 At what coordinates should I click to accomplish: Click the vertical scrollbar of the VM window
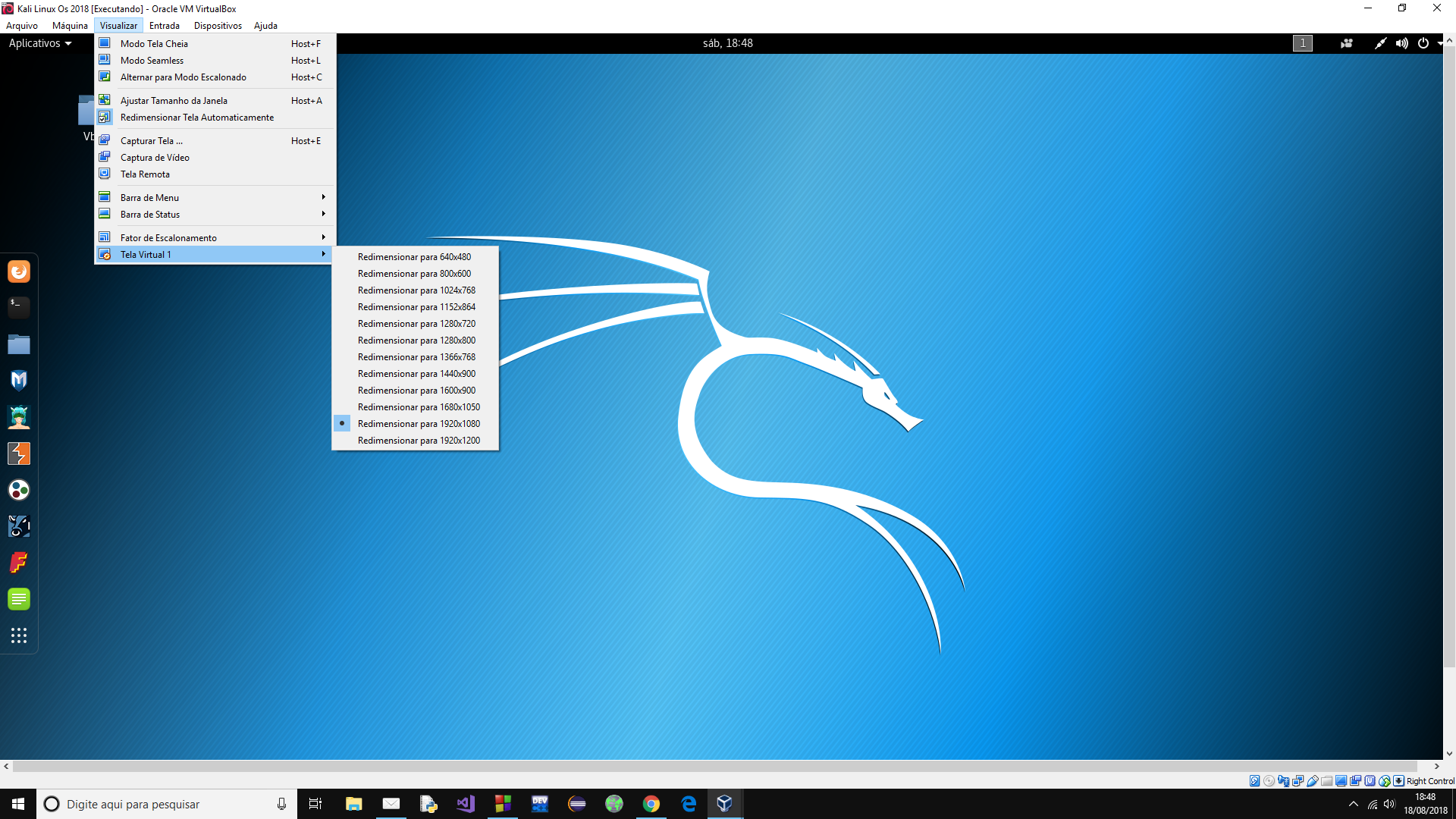coord(1449,356)
